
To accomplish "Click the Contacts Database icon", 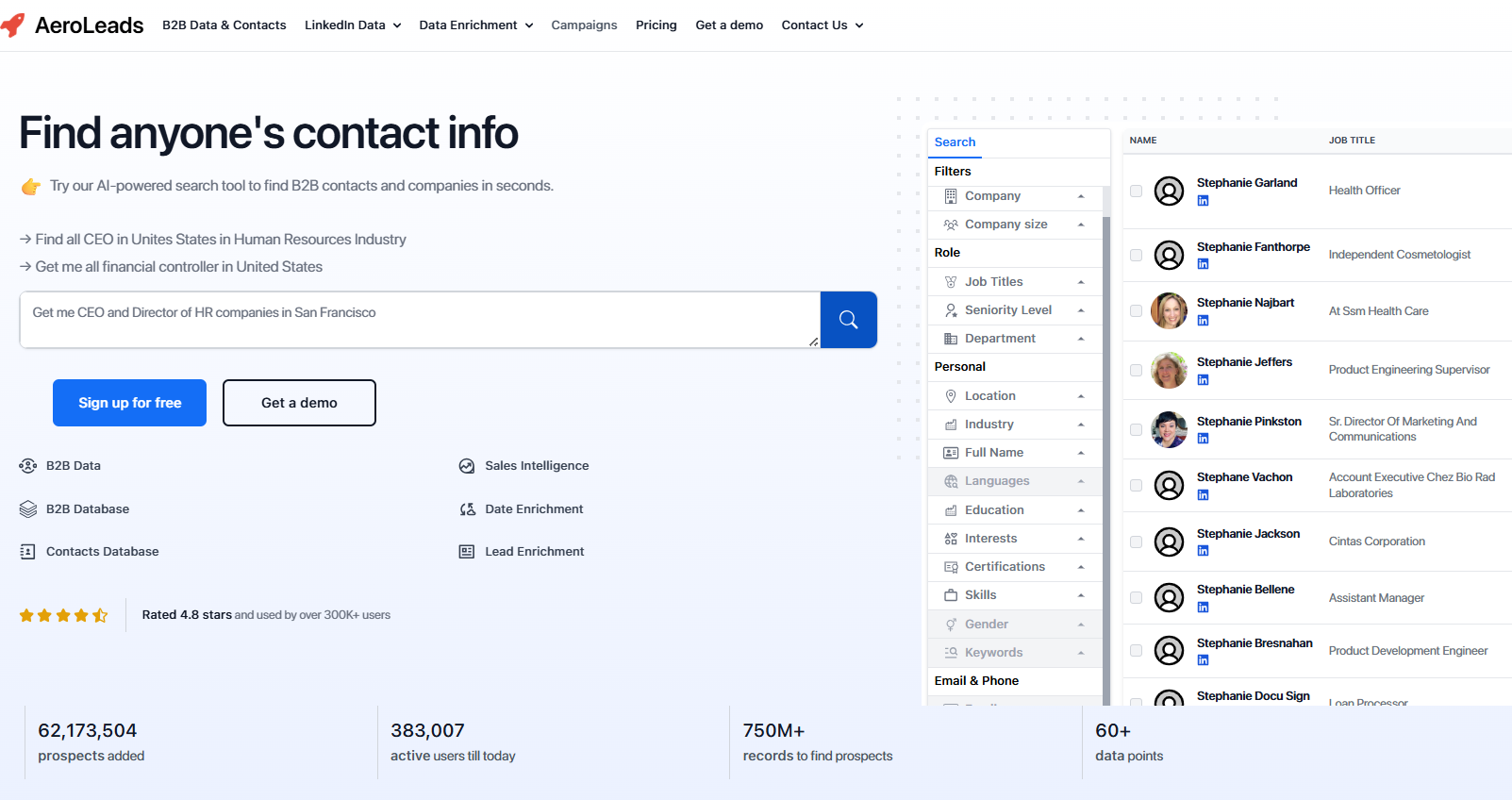I will coord(28,552).
